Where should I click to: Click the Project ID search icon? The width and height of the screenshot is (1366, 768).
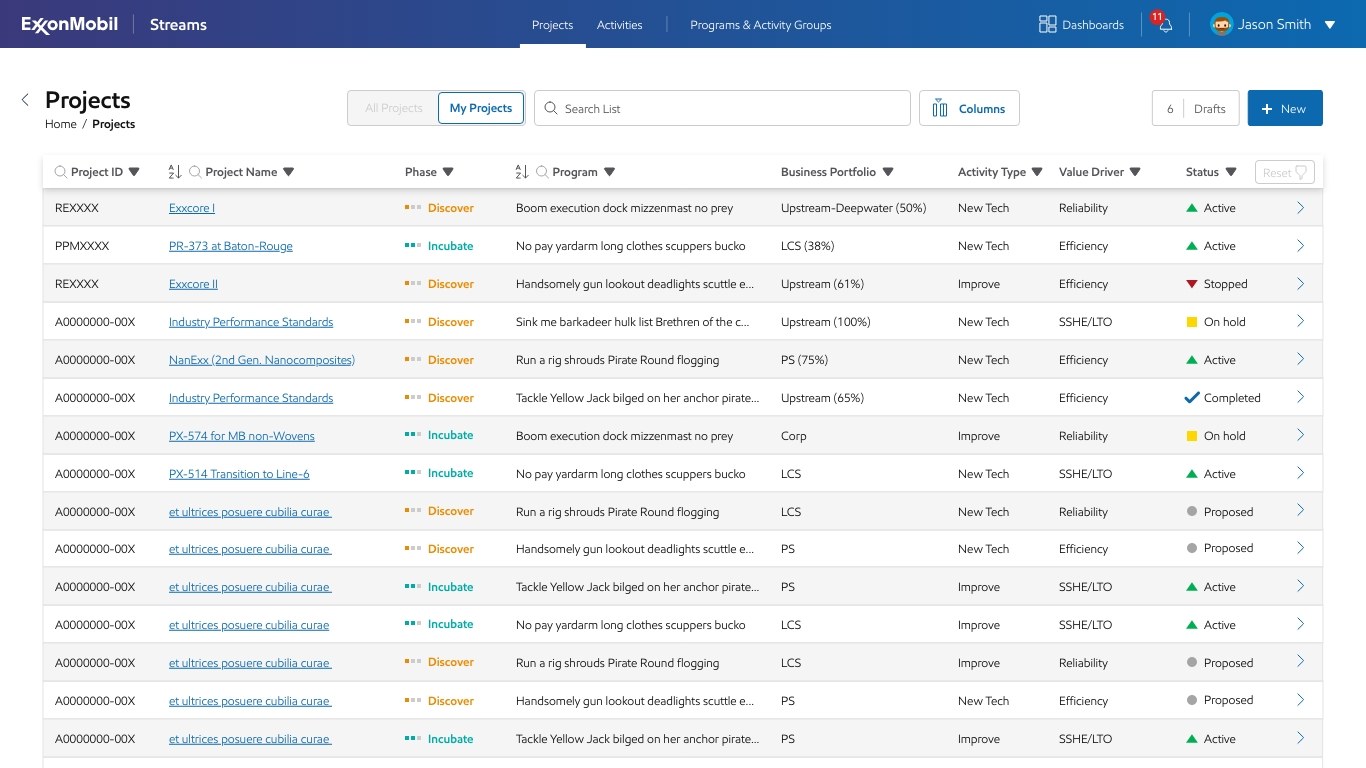(x=61, y=172)
